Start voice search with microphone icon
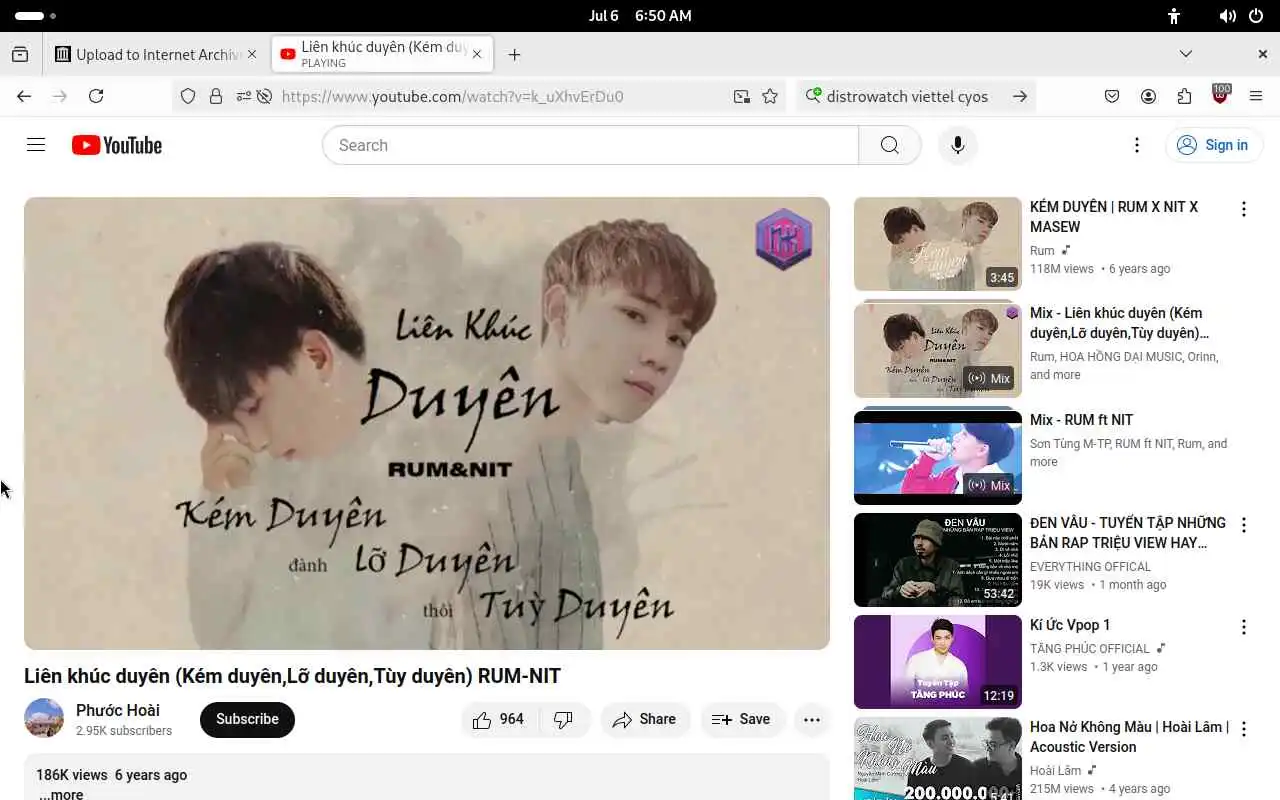This screenshot has height=800, width=1280. (957, 145)
